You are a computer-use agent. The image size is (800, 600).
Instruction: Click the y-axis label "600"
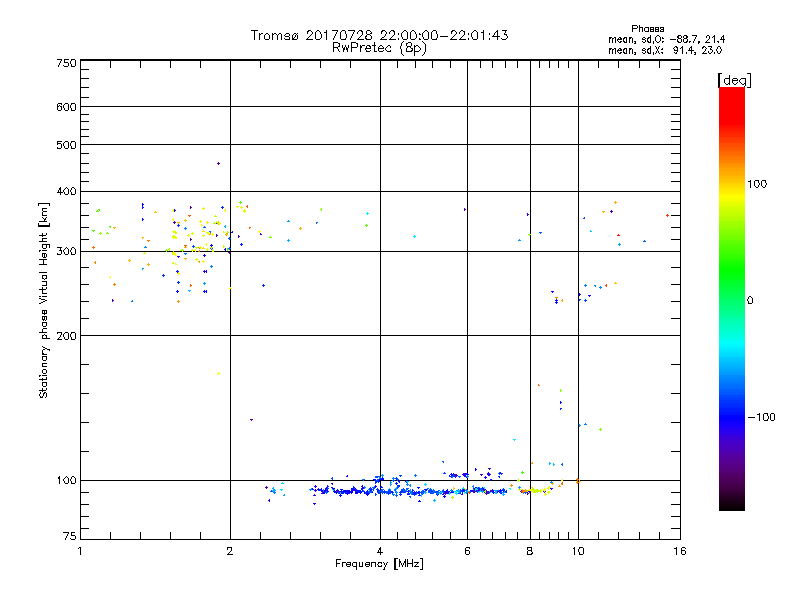[x=66, y=107]
